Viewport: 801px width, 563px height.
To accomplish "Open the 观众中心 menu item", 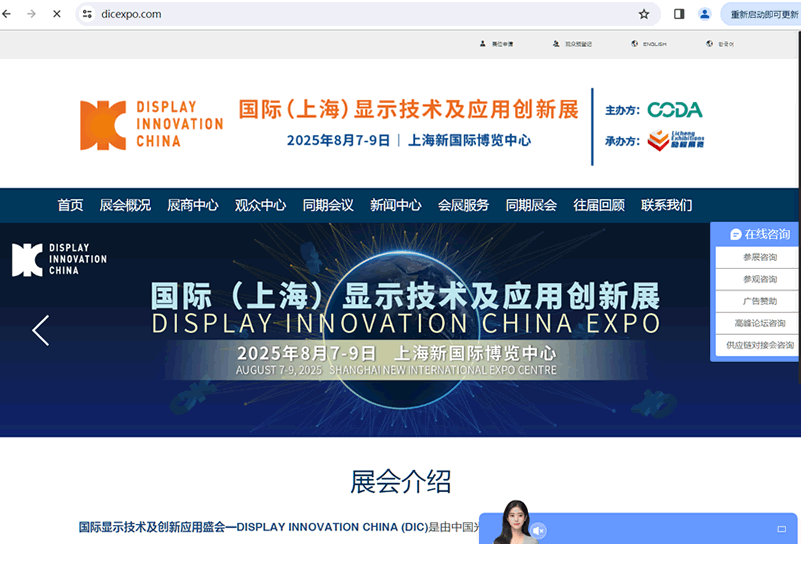I will tap(260, 205).
